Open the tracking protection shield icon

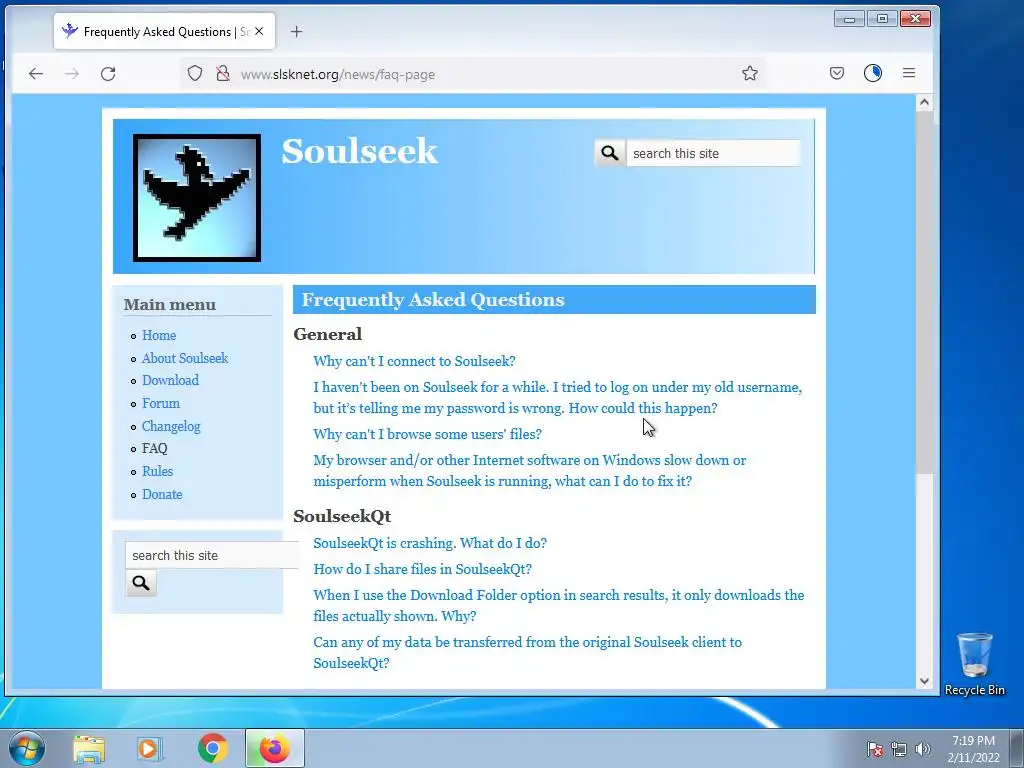click(195, 73)
